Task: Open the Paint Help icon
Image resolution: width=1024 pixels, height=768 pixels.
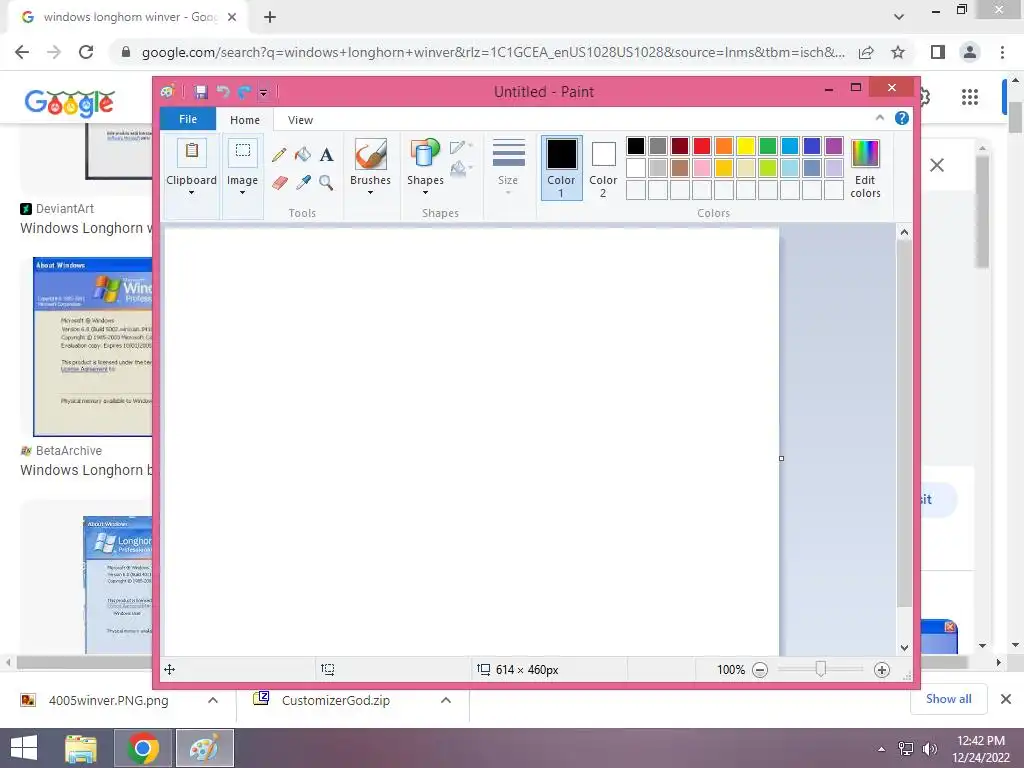Action: pos(902,118)
